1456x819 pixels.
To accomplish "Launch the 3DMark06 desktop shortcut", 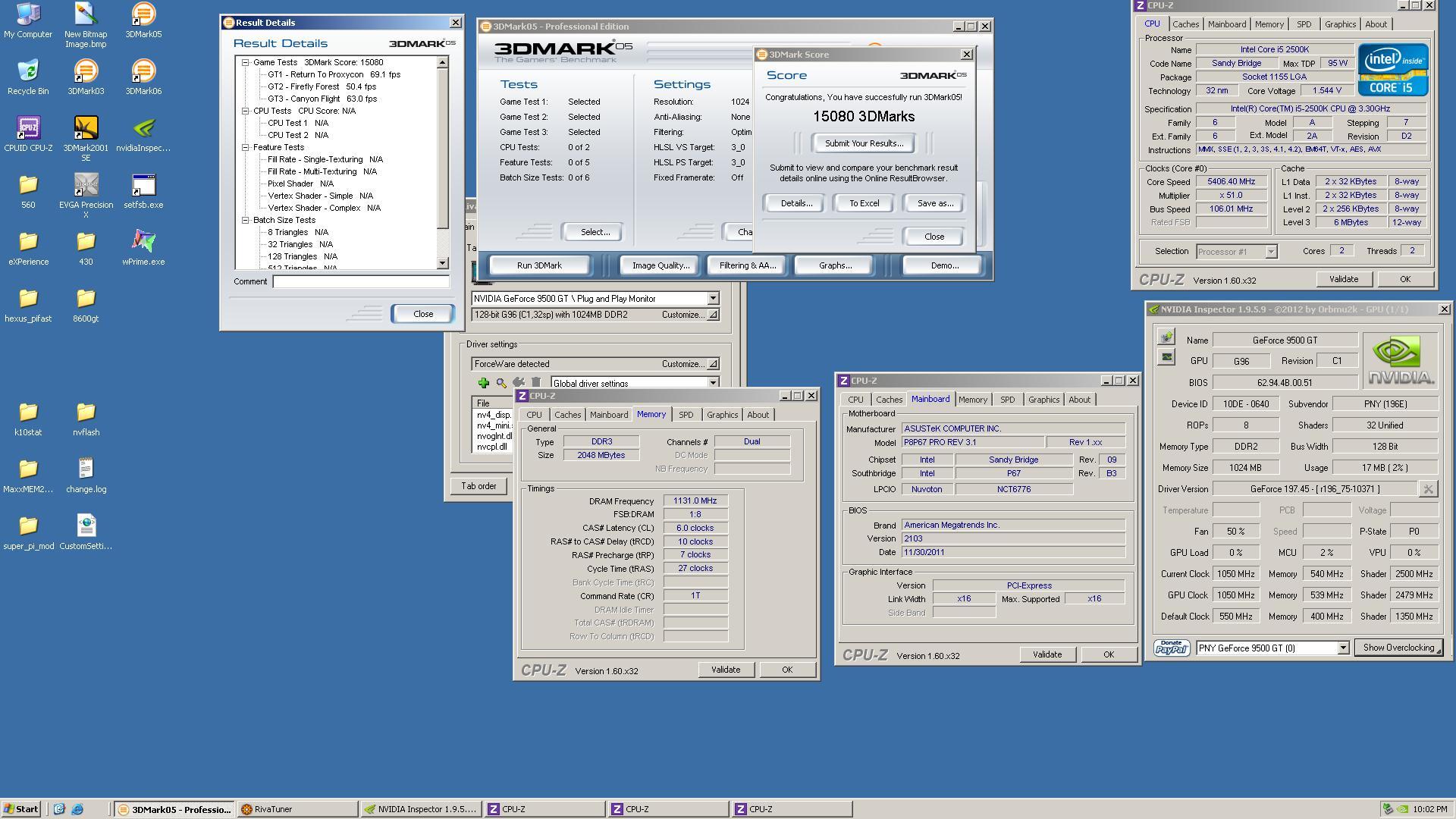I will (143, 77).
